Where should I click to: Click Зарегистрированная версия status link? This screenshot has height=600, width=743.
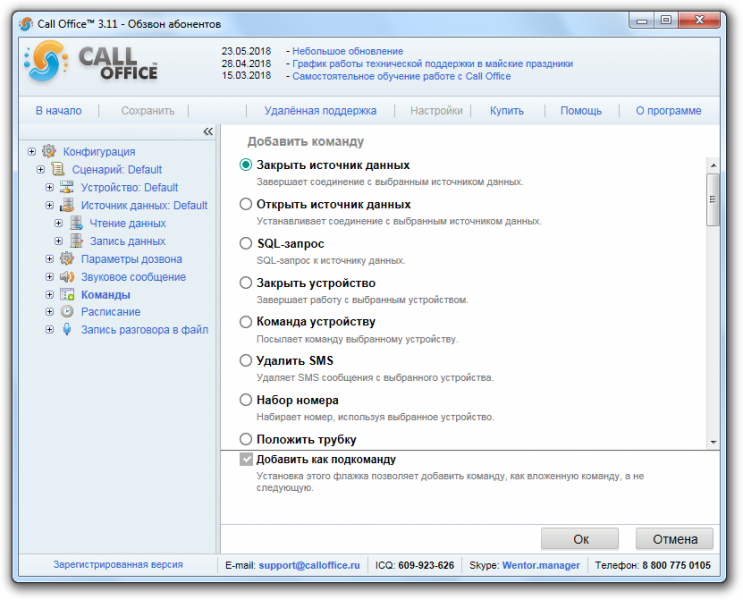[x=118, y=564]
